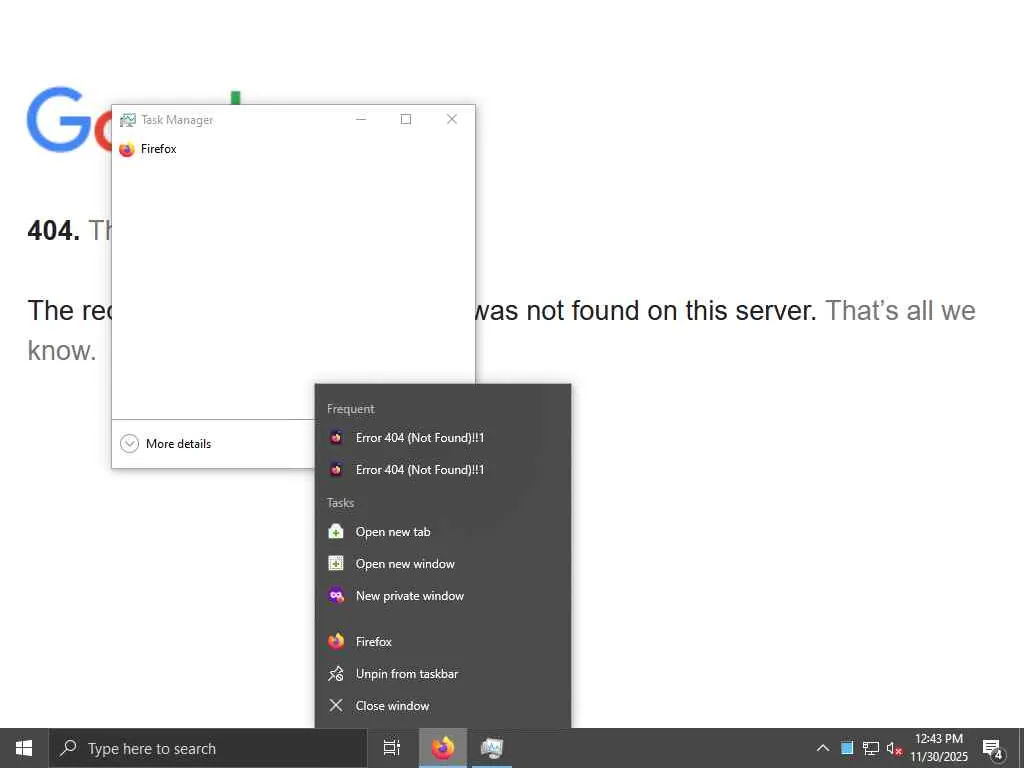Screen dimensions: 1024x768
Task: Open the Windows Start menu
Action: click(24, 748)
